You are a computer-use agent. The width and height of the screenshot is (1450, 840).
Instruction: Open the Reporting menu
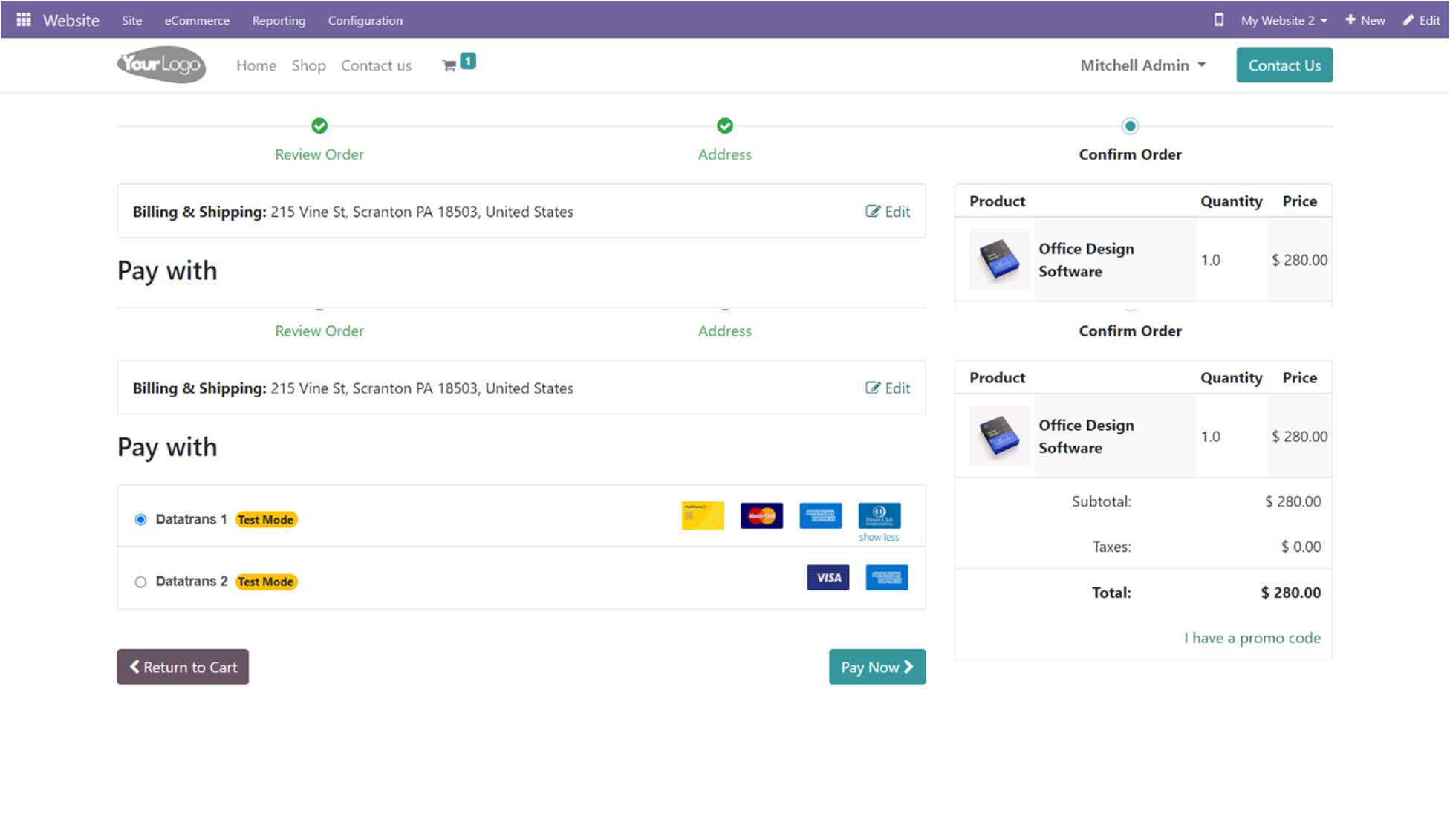[279, 20]
